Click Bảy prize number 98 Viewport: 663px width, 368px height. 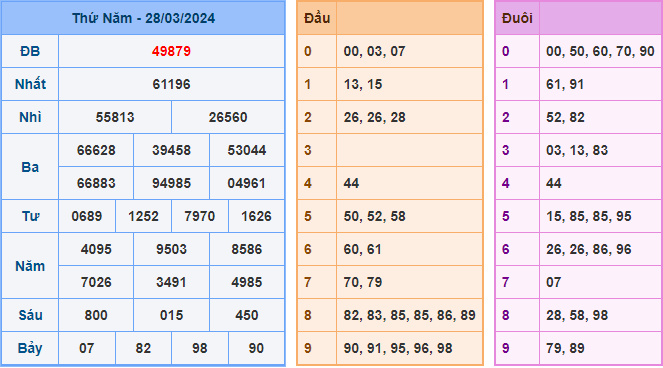coord(200,348)
